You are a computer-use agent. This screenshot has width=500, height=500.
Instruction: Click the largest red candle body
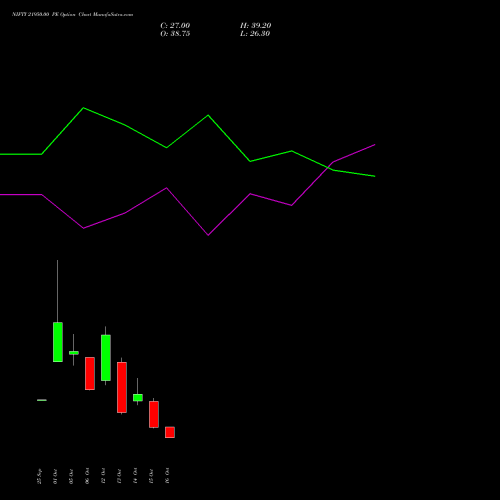click(122, 387)
